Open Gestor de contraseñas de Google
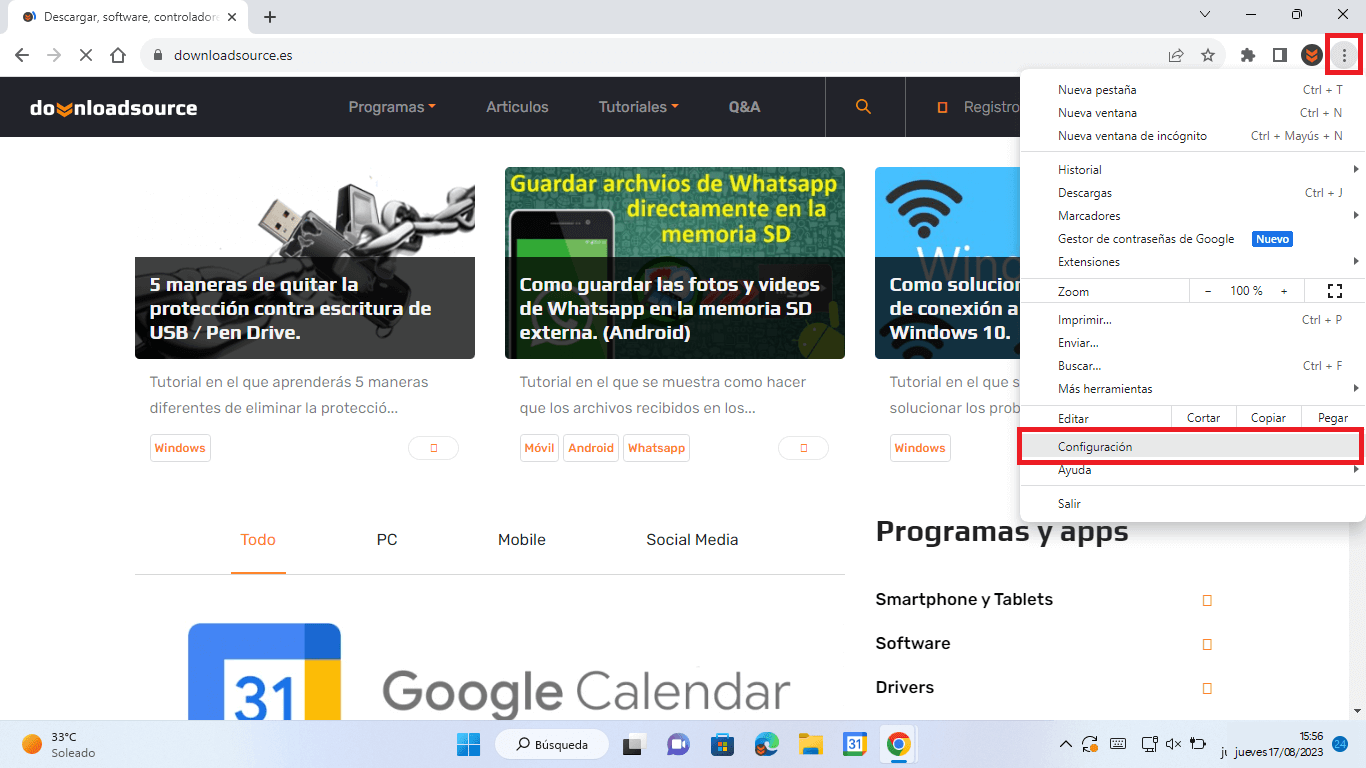The height and width of the screenshot is (768, 1366). point(1192,239)
